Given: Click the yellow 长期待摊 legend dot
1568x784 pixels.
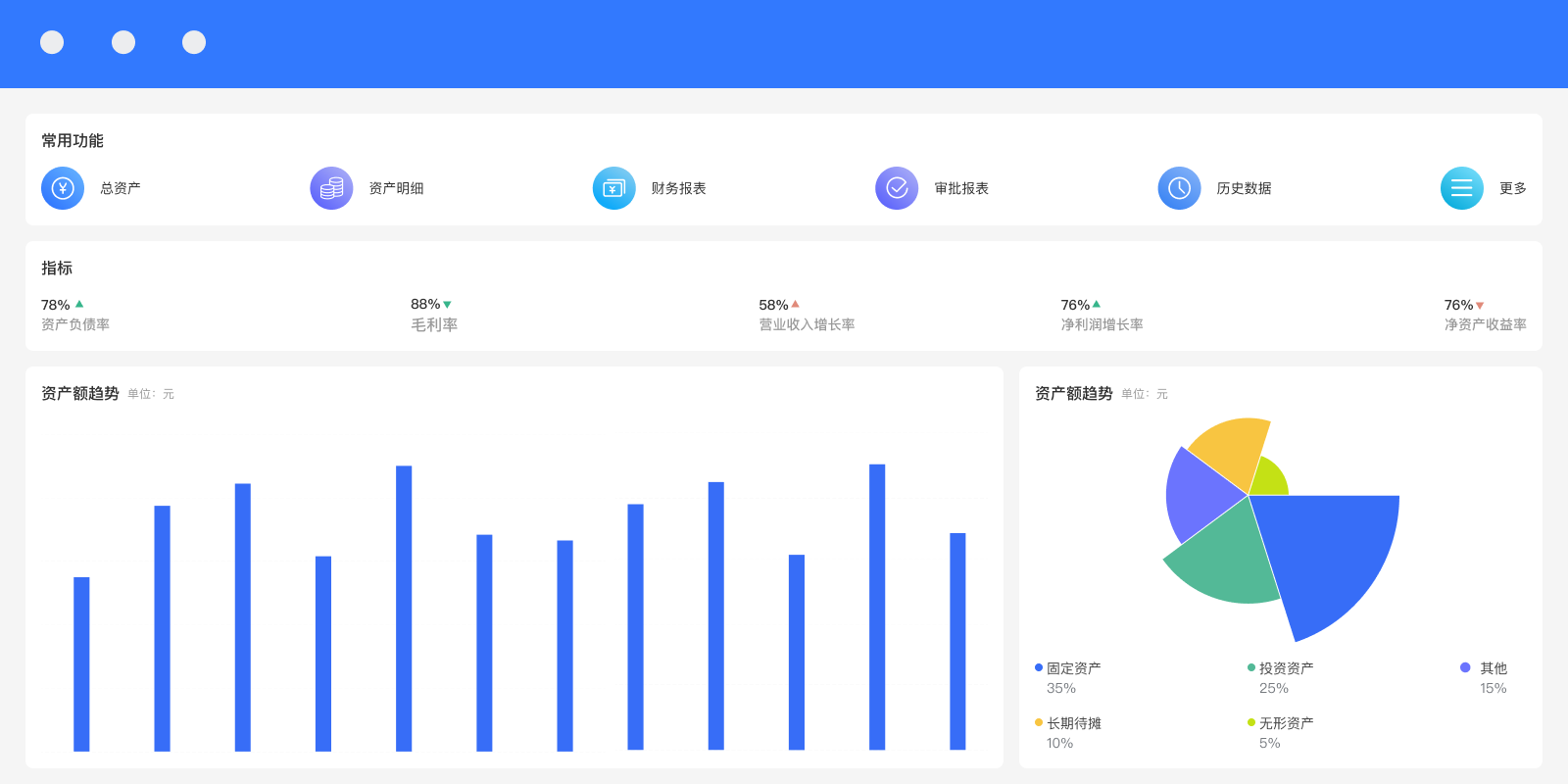Looking at the screenshot, I should (x=1039, y=722).
